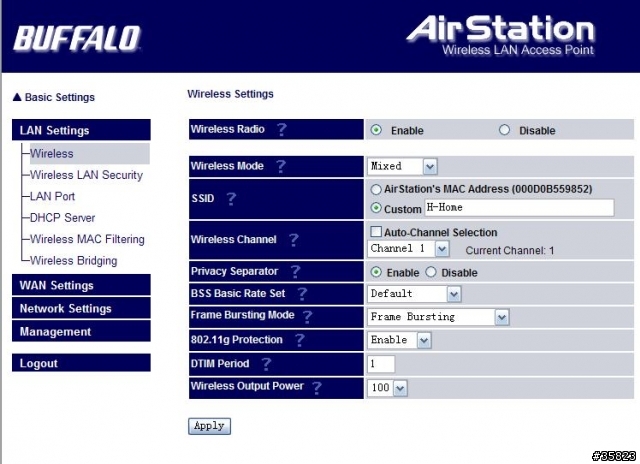Open Wireless LAN Security page
Image resolution: width=640 pixels, height=464 pixels.
tap(87, 175)
